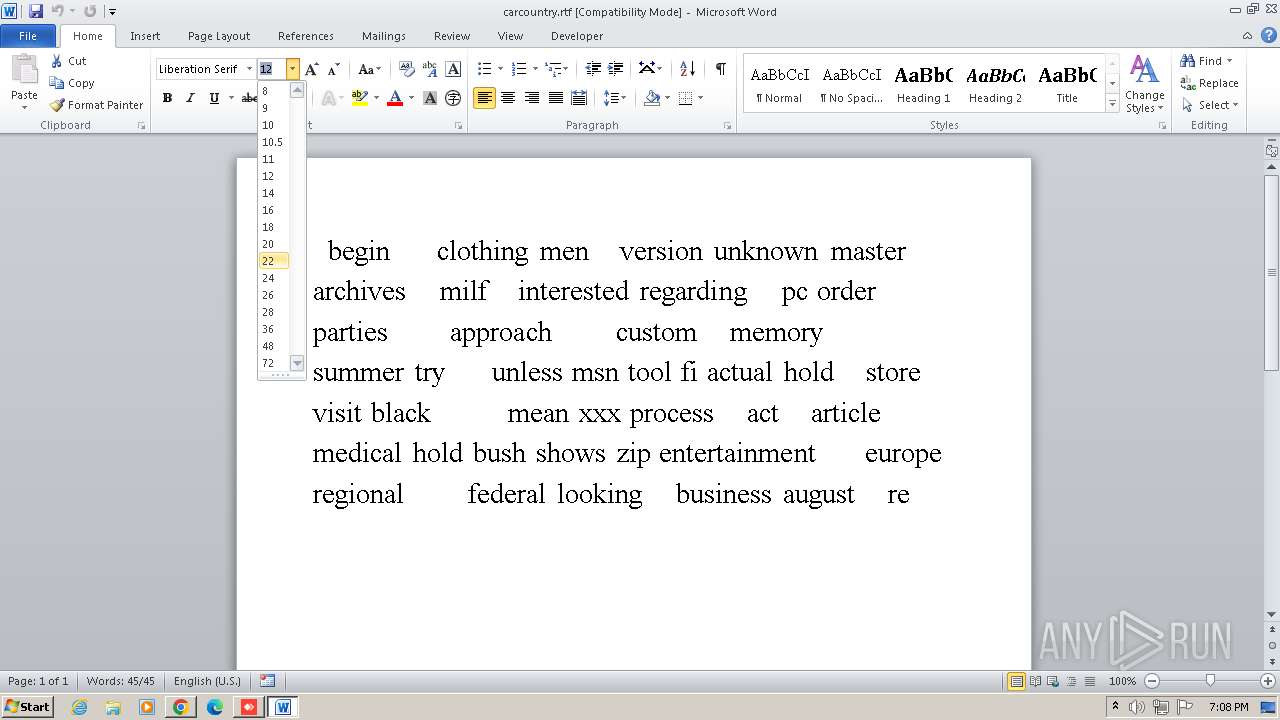Click the Windows Start button
The image size is (1280, 720).
click(x=27, y=707)
